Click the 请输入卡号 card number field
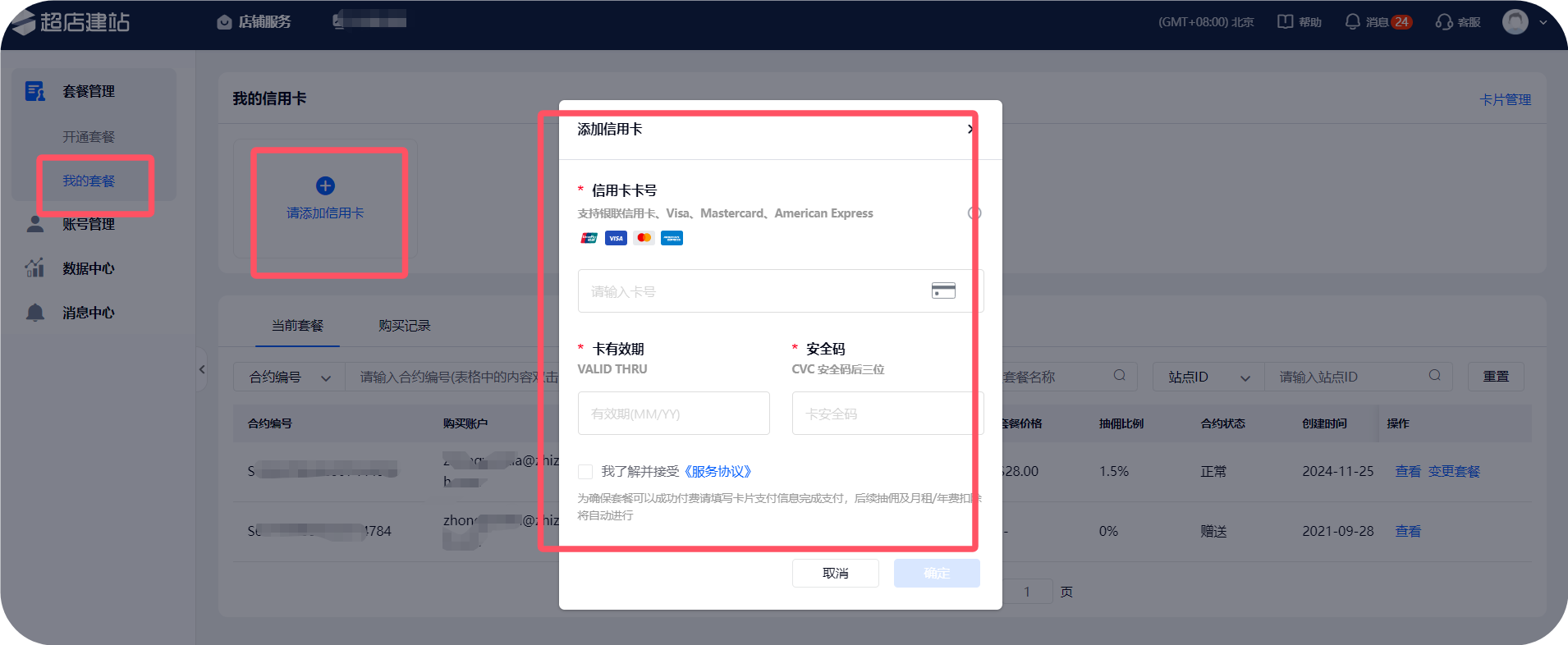This screenshot has height=645, width=1568. (780, 291)
